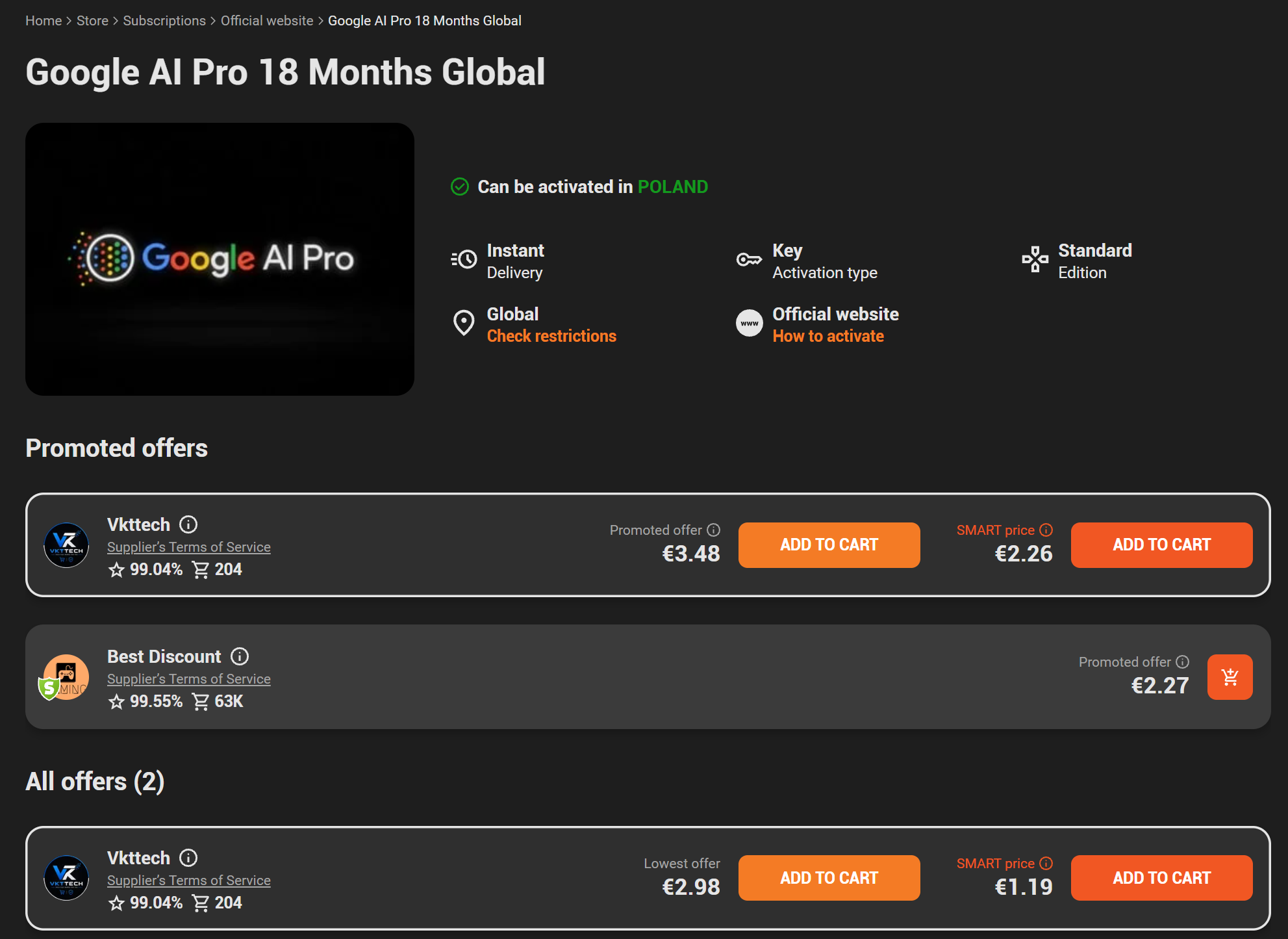Navigate to the Store breadcrumb
This screenshot has width=1288, height=939.
pyautogui.click(x=92, y=21)
